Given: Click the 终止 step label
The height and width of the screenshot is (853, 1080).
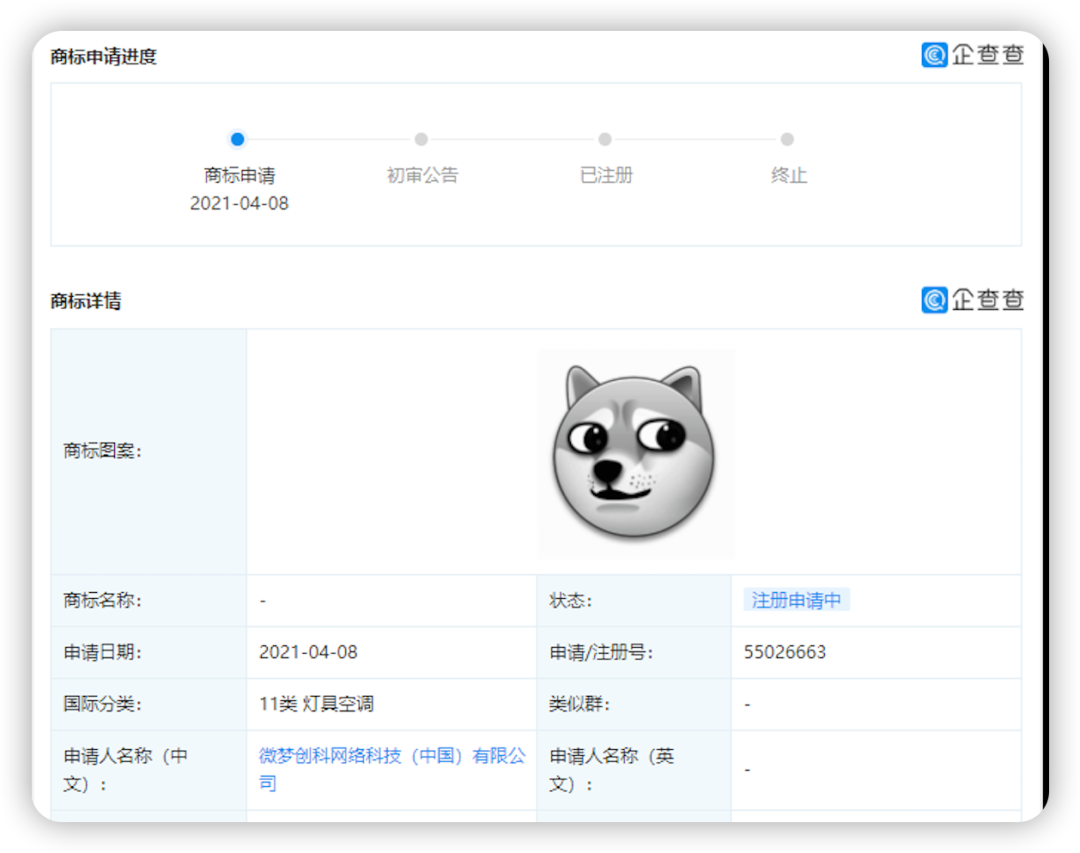Looking at the screenshot, I should [x=789, y=175].
